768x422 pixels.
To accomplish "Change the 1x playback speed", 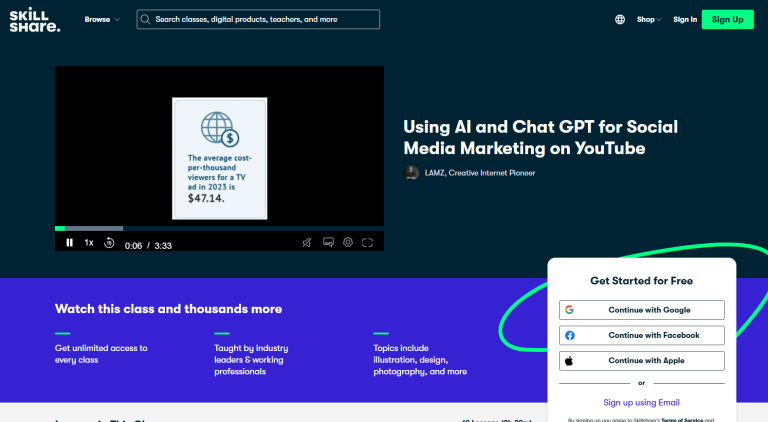I will pyautogui.click(x=89, y=243).
